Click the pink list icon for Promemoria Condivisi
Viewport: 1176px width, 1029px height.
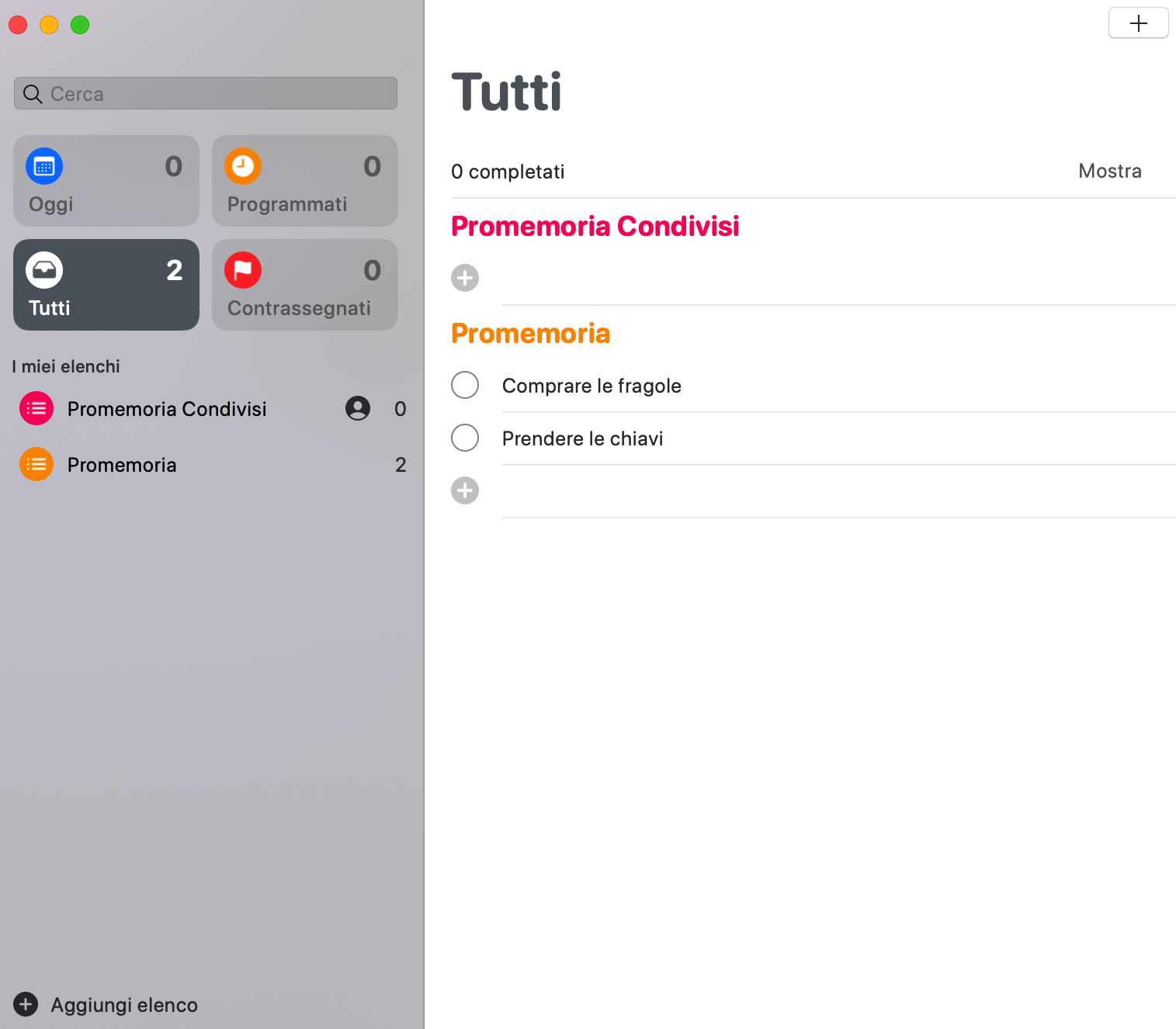(36, 408)
